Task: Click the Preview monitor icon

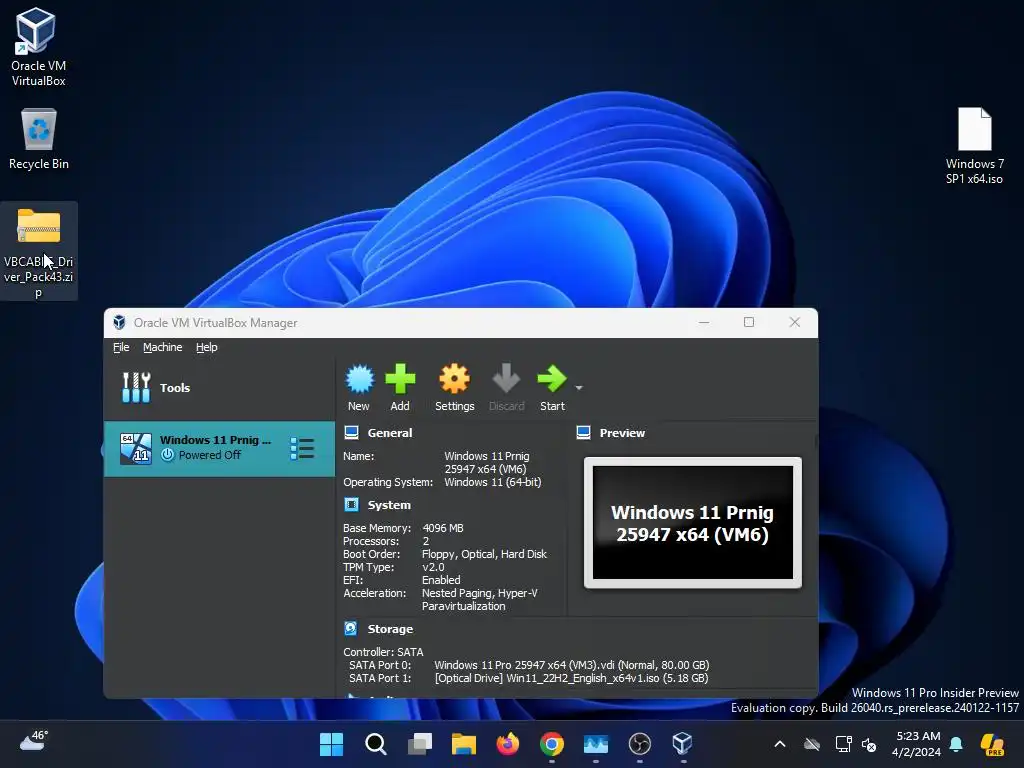Action: (x=583, y=432)
